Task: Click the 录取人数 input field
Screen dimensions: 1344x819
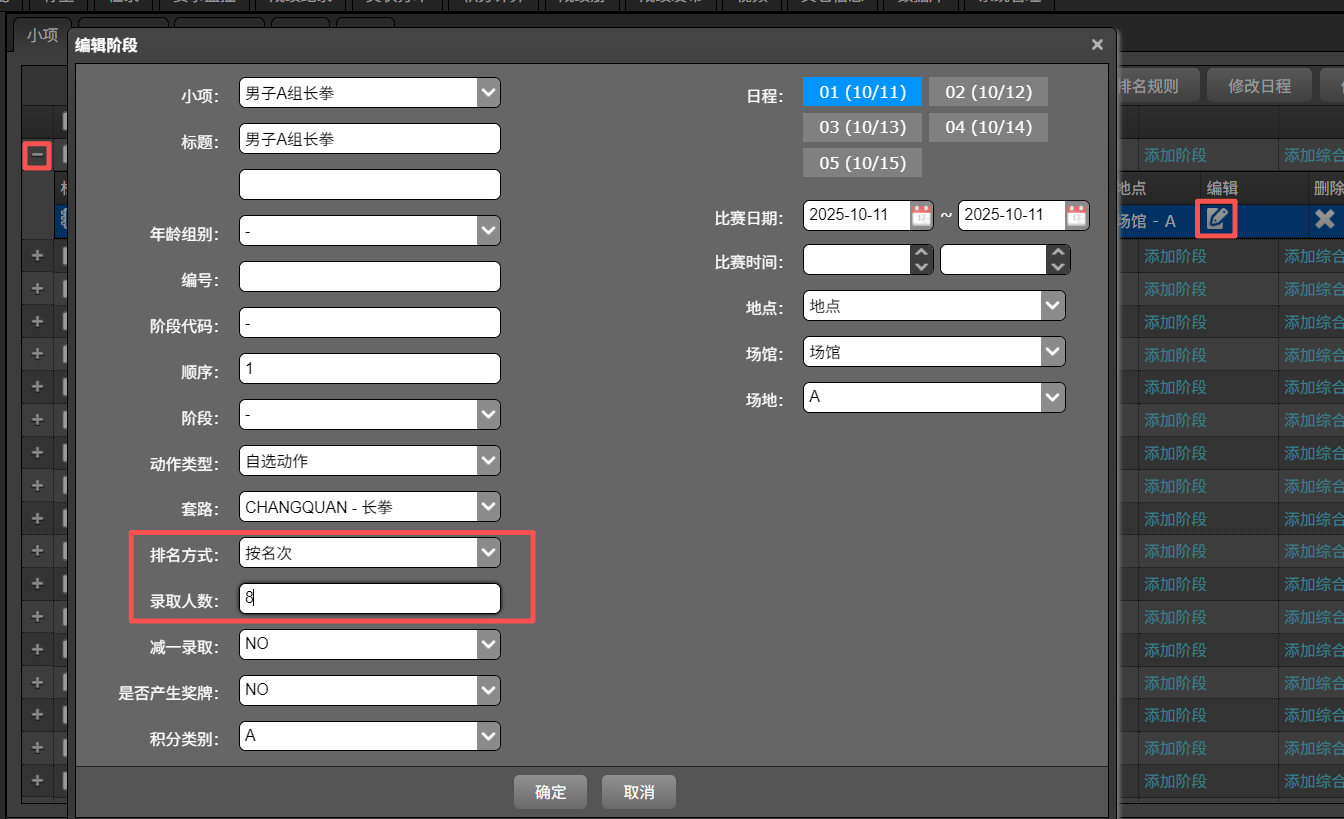Action: 370,599
